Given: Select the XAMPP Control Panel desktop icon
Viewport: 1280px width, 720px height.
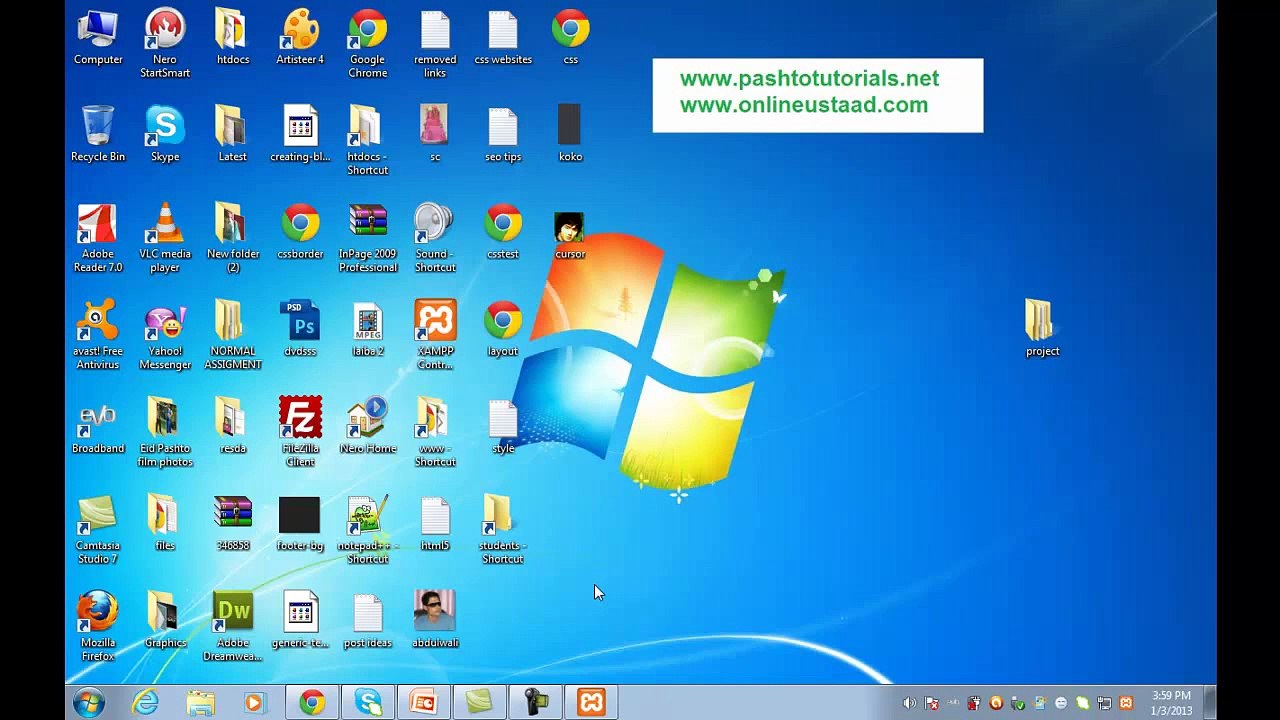Looking at the screenshot, I should 435,333.
